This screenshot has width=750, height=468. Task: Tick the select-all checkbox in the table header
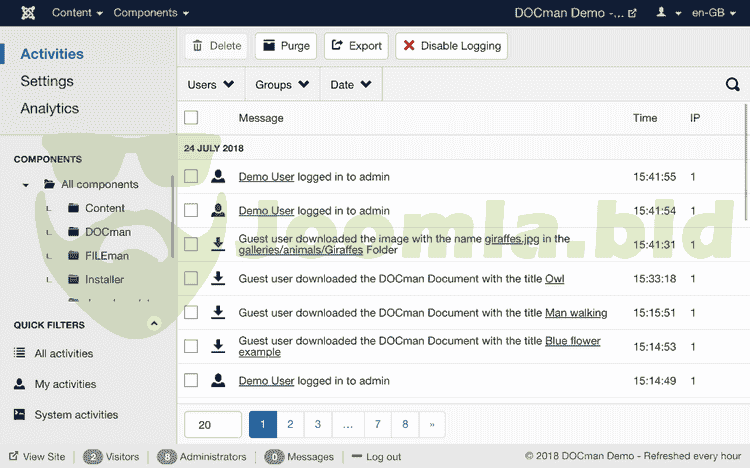click(191, 118)
